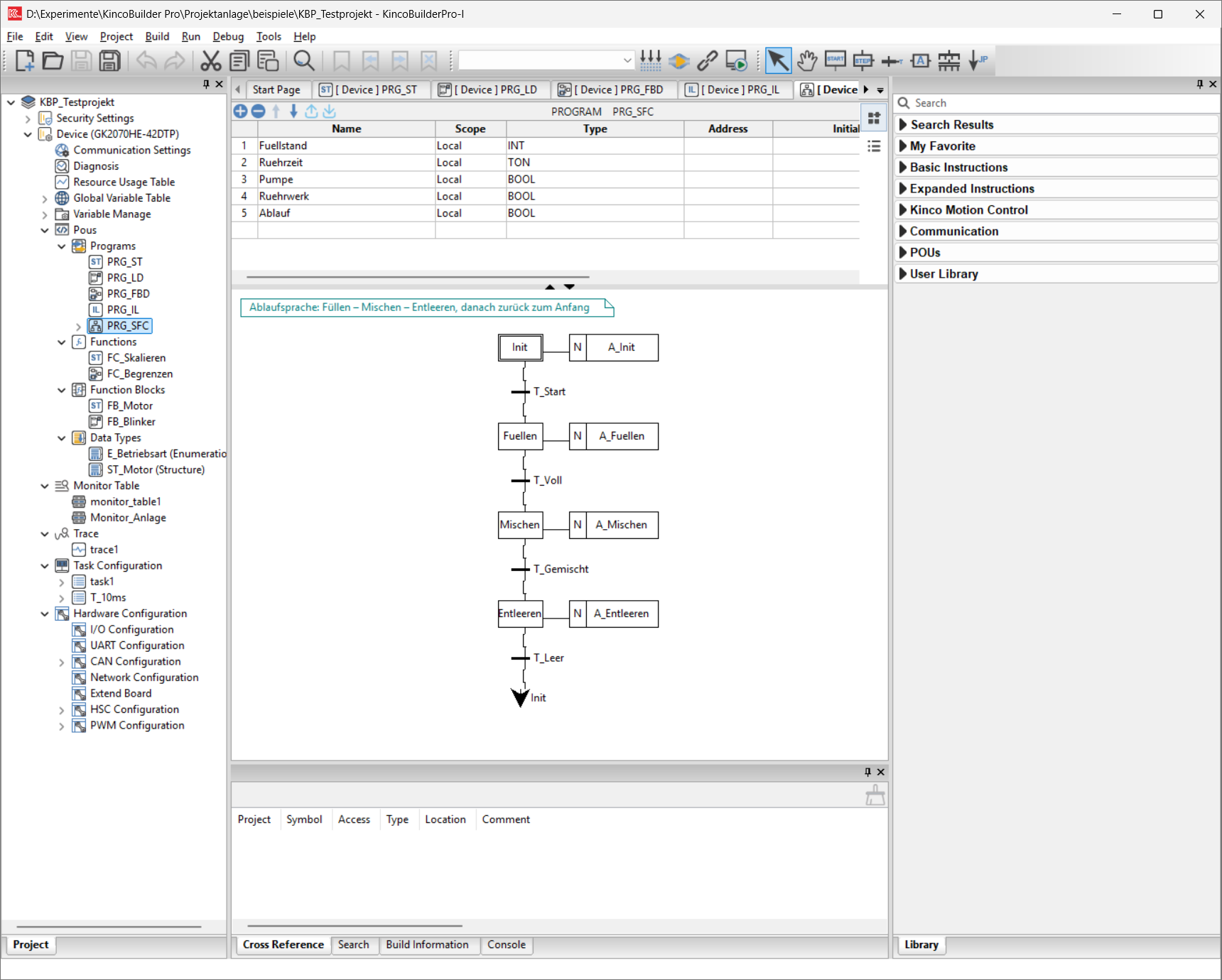Click the Ruehrzeit variable name cell
Viewport: 1222px width, 980px height.
pyautogui.click(x=346, y=163)
